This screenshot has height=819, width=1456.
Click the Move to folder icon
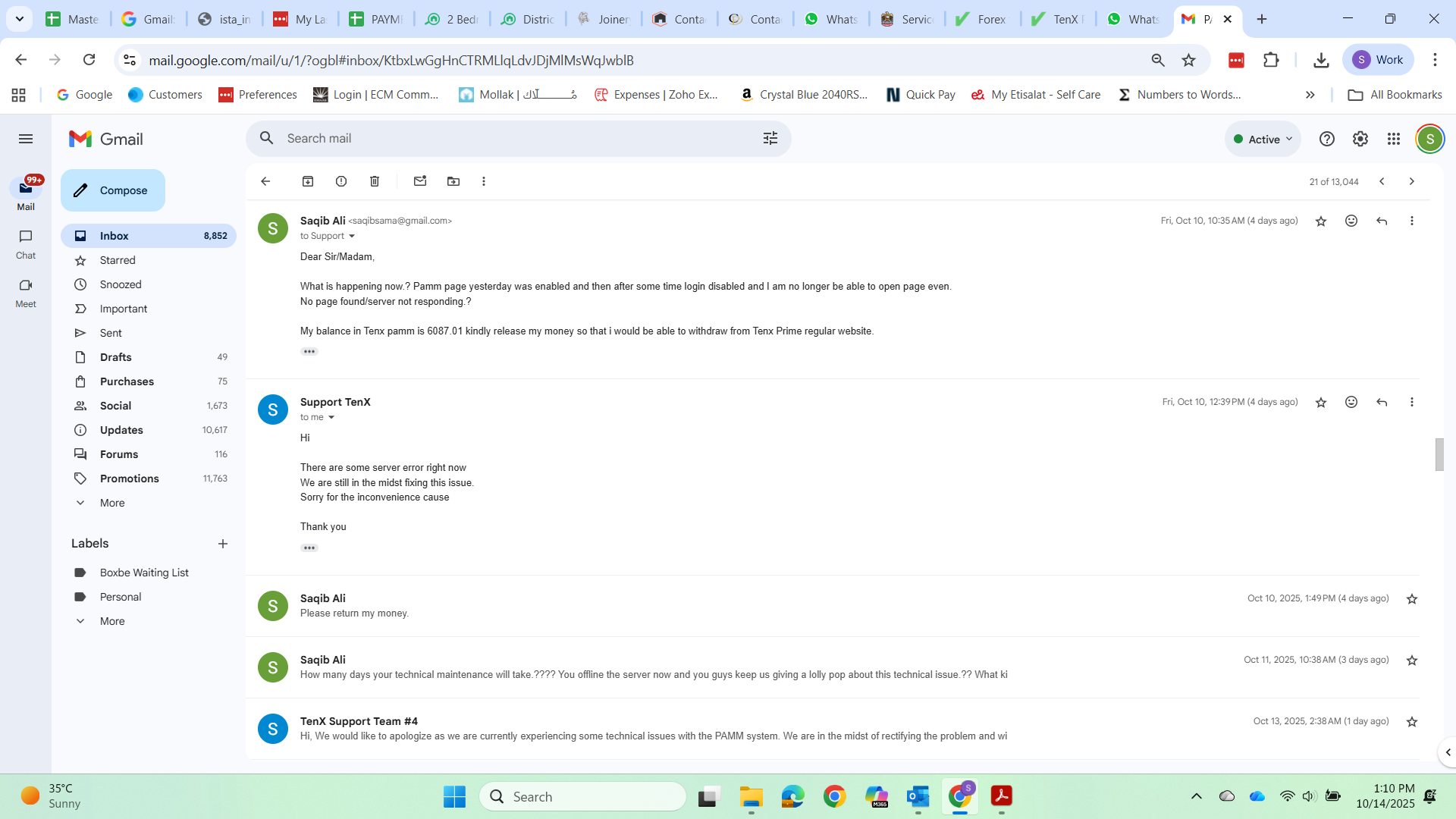(453, 181)
